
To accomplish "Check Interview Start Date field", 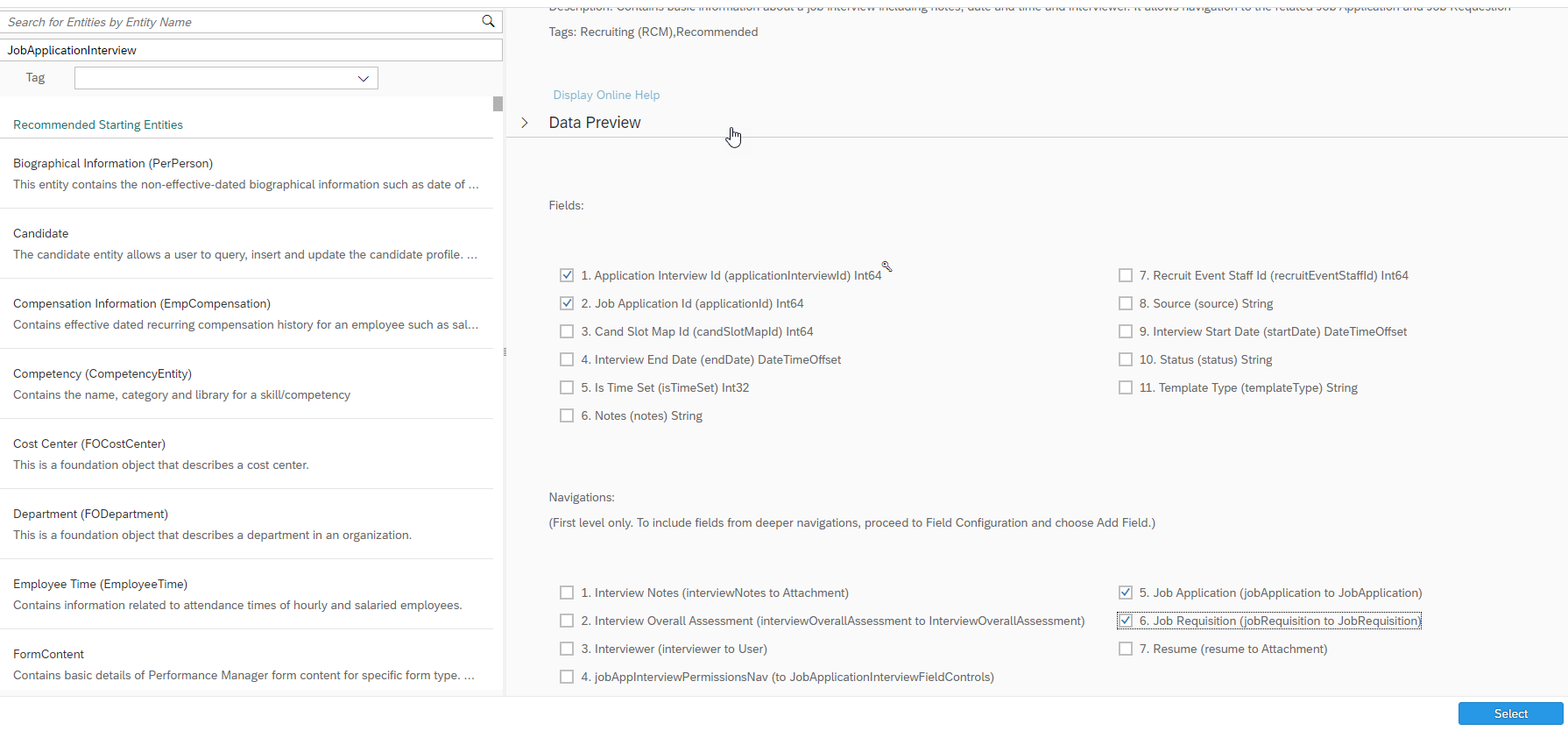I will [x=1126, y=331].
